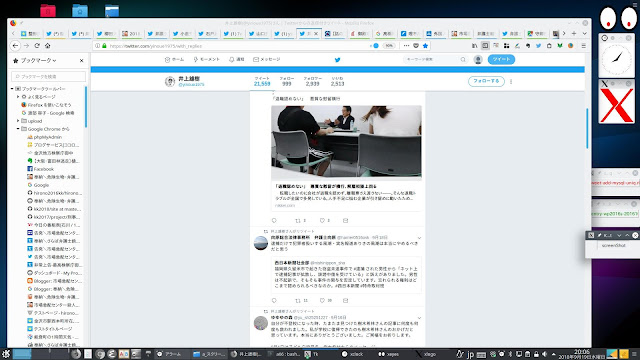
Task: Open the profile avatar menu on Twitter
Action: click(x=478, y=60)
